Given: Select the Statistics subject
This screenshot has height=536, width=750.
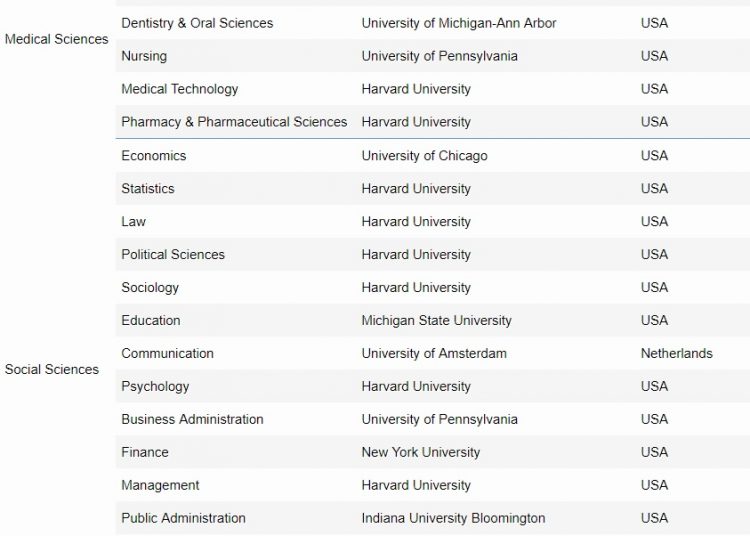Looking at the screenshot, I should [x=148, y=188].
